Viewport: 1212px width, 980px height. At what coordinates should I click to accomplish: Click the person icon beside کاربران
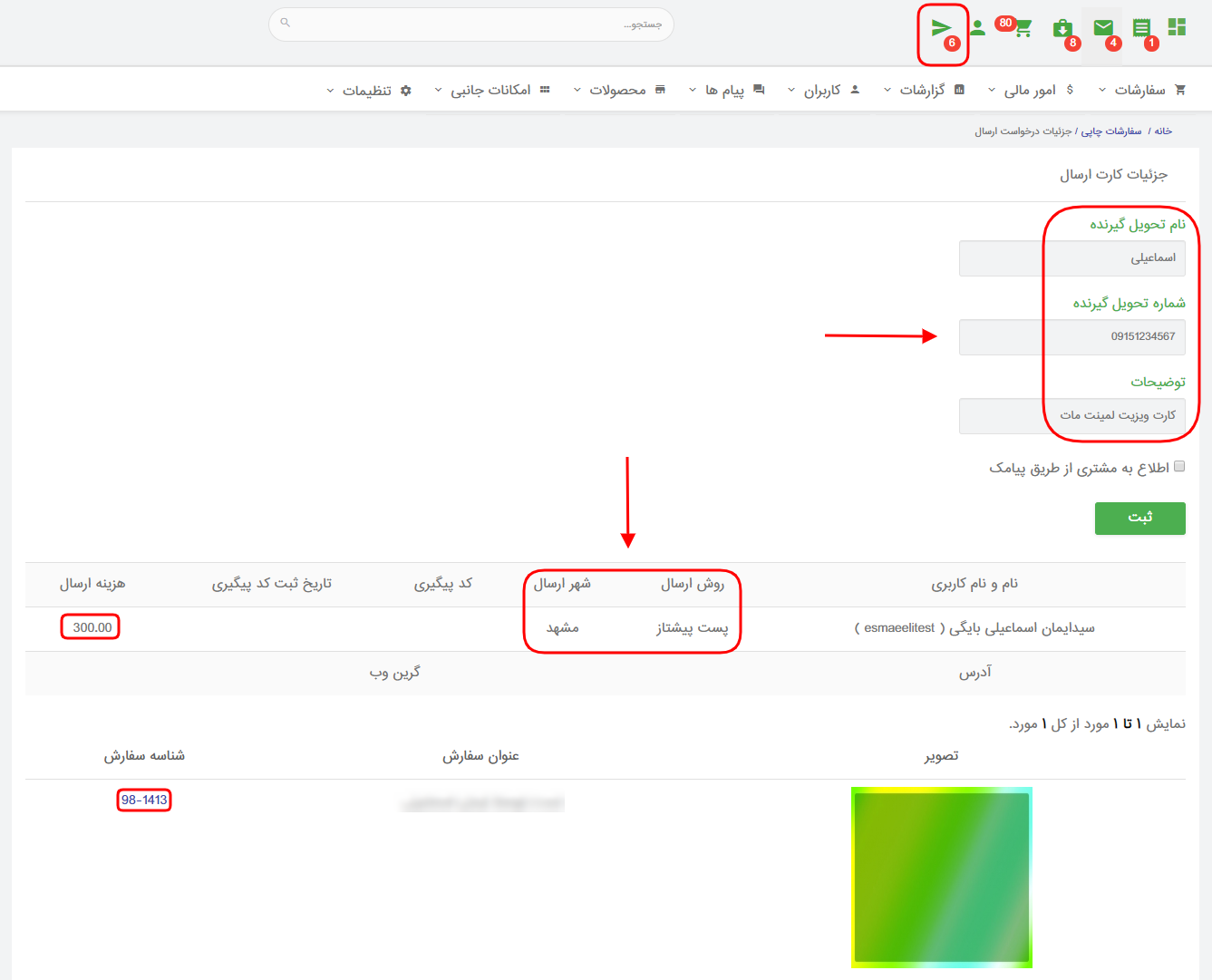click(854, 90)
